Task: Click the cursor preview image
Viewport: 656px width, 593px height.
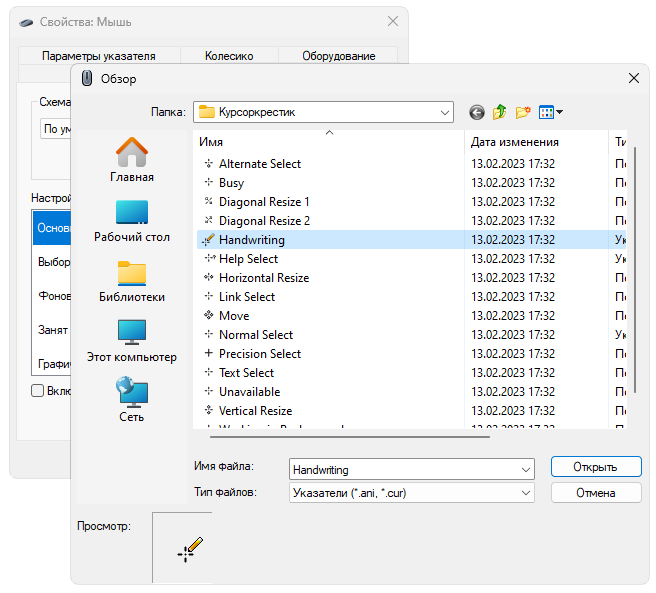Action: pos(190,549)
